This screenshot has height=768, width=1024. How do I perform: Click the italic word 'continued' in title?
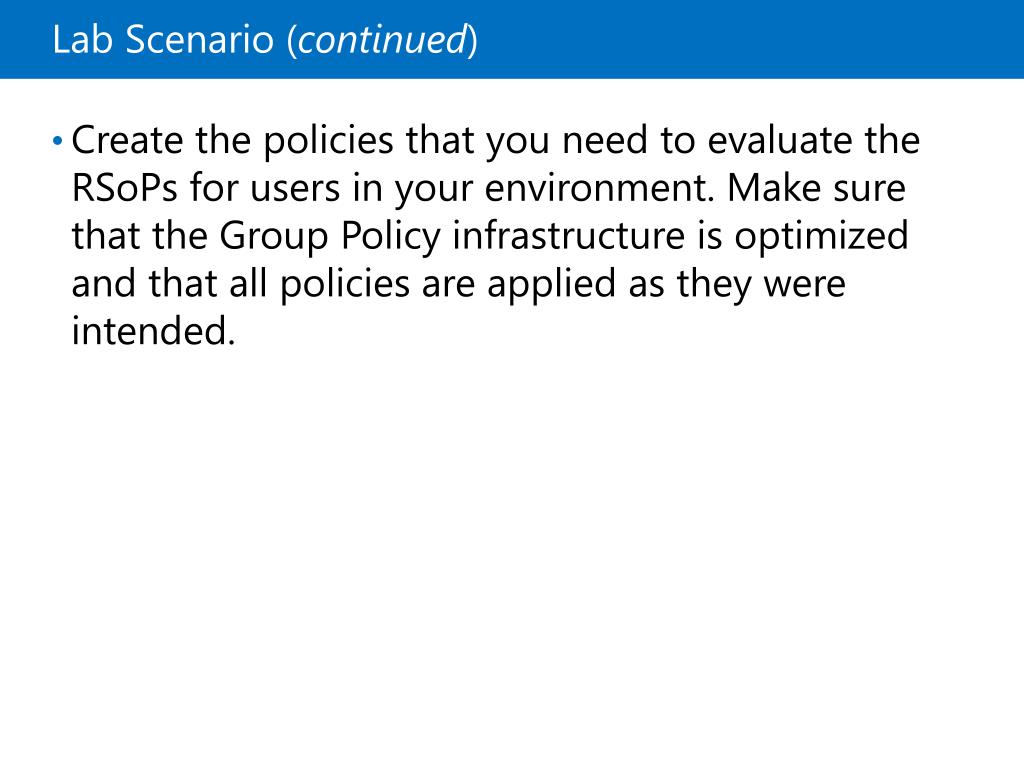tap(383, 40)
